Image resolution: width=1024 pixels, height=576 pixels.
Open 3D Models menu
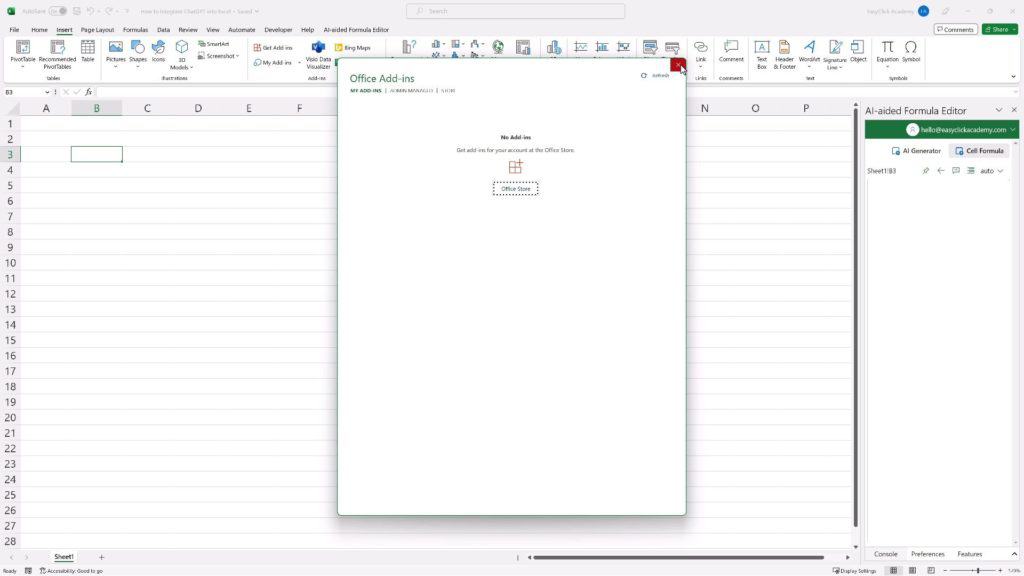click(x=182, y=55)
